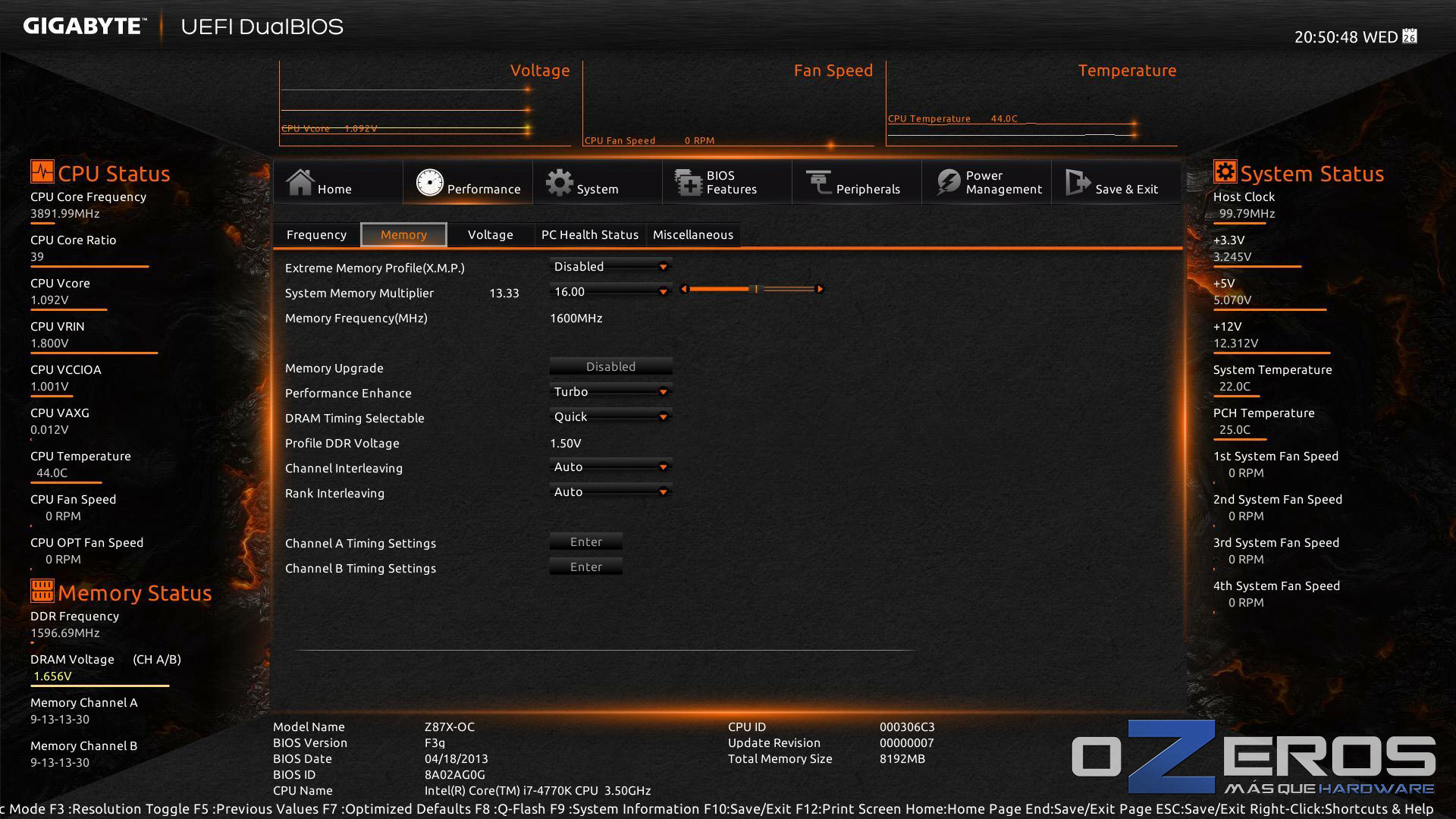The image size is (1456, 819).
Task: Open the Peripherals main tab
Action: pos(857,182)
